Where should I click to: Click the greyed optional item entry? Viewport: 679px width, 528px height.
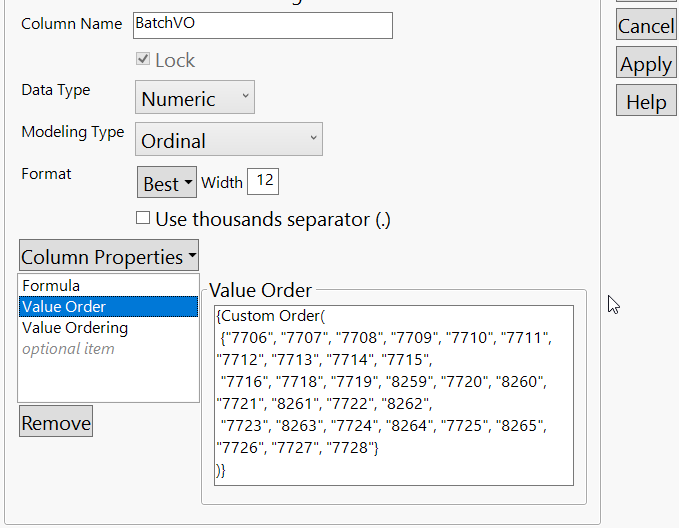point(68,349)
